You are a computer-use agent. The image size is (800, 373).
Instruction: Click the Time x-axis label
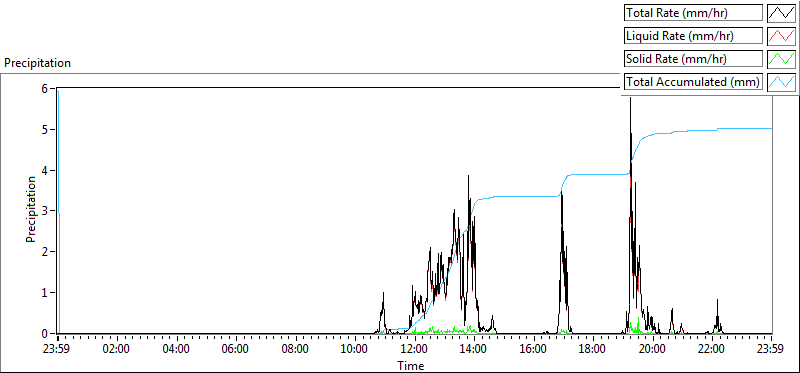(411, 366)
